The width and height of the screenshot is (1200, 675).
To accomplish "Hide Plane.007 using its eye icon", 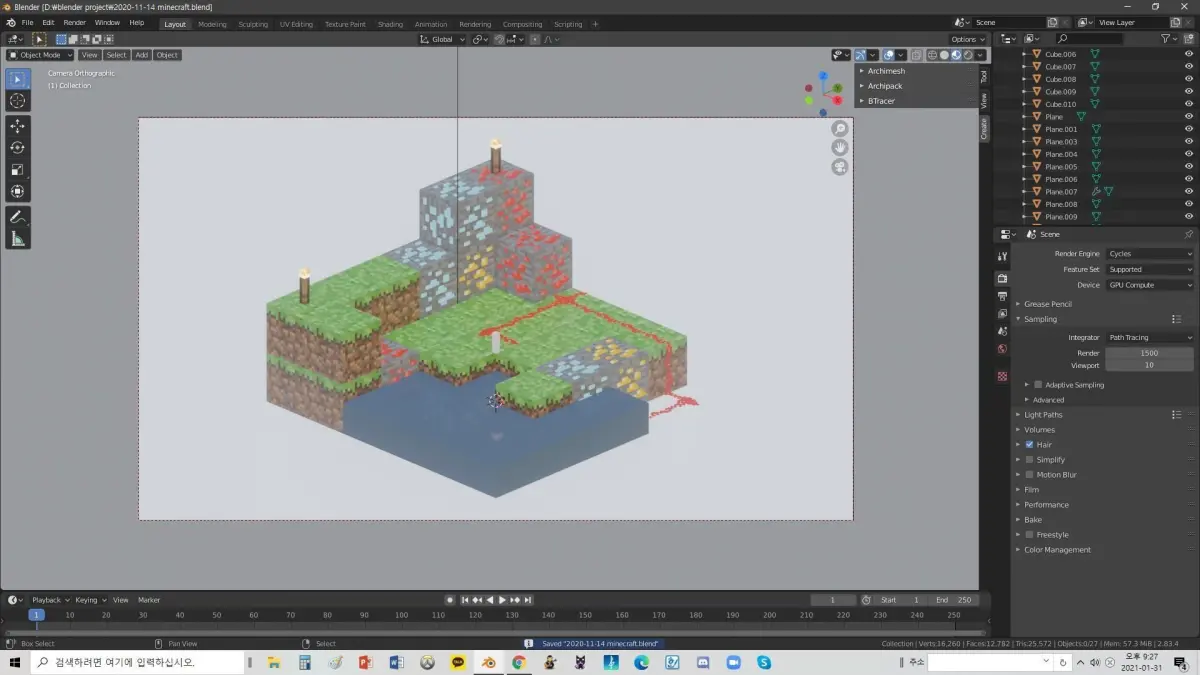I will point(1188,191).
